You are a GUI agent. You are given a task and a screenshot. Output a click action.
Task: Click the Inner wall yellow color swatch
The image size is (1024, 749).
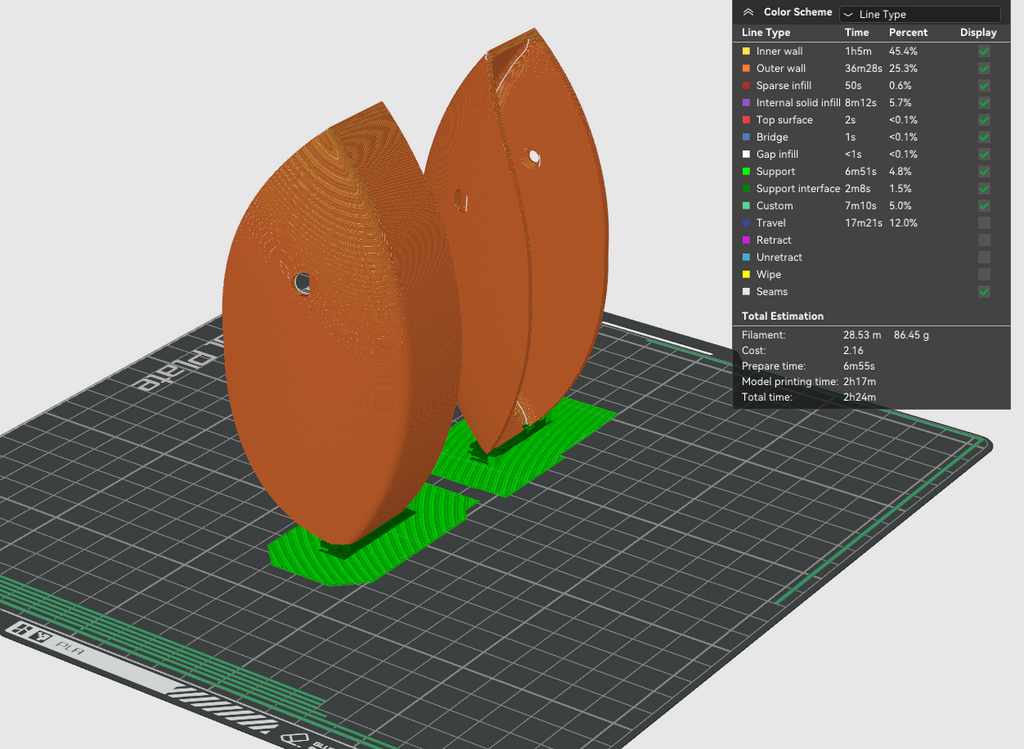point(746,51)
